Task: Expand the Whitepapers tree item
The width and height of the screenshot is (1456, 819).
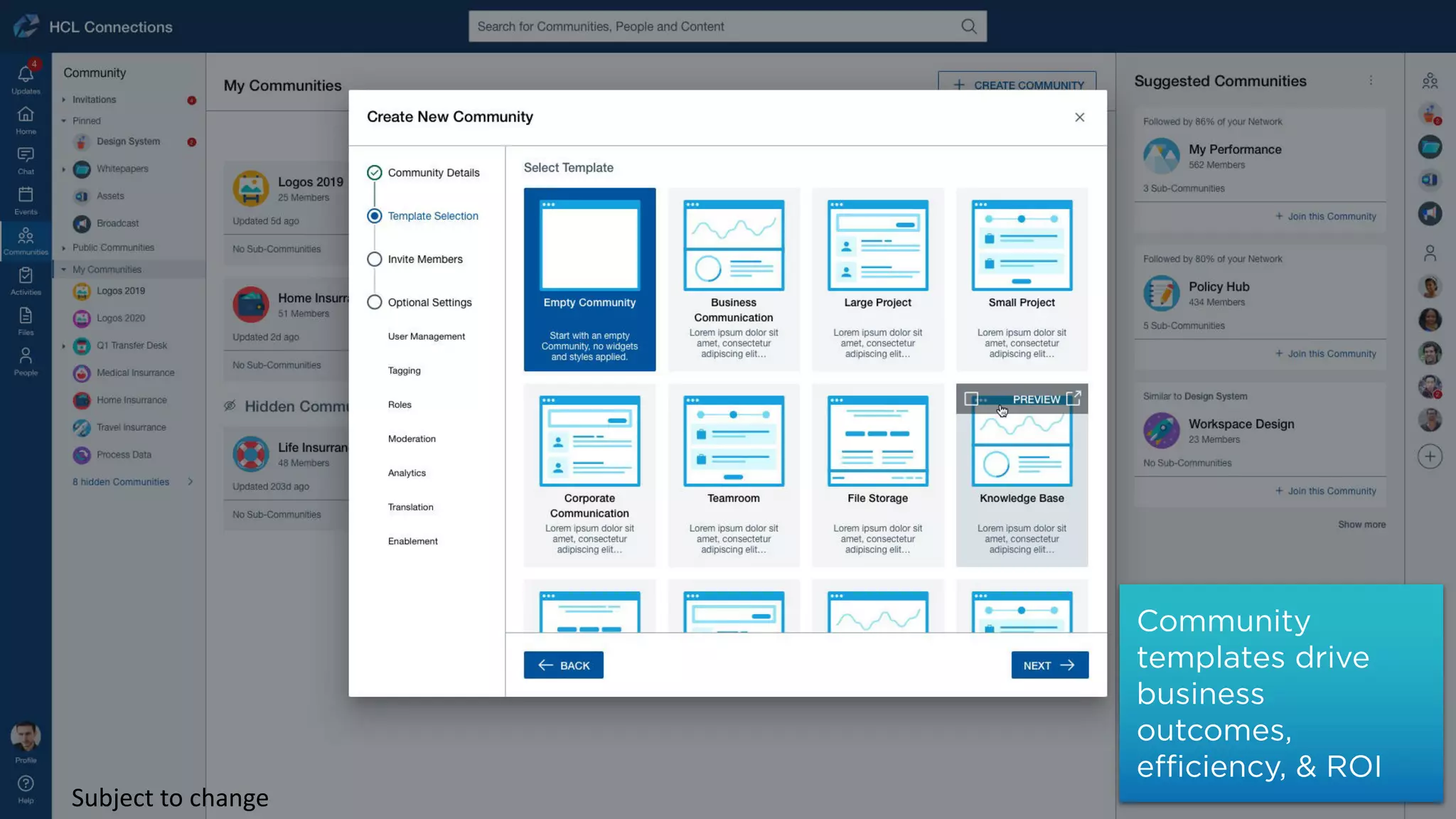Action: (63, 169)
